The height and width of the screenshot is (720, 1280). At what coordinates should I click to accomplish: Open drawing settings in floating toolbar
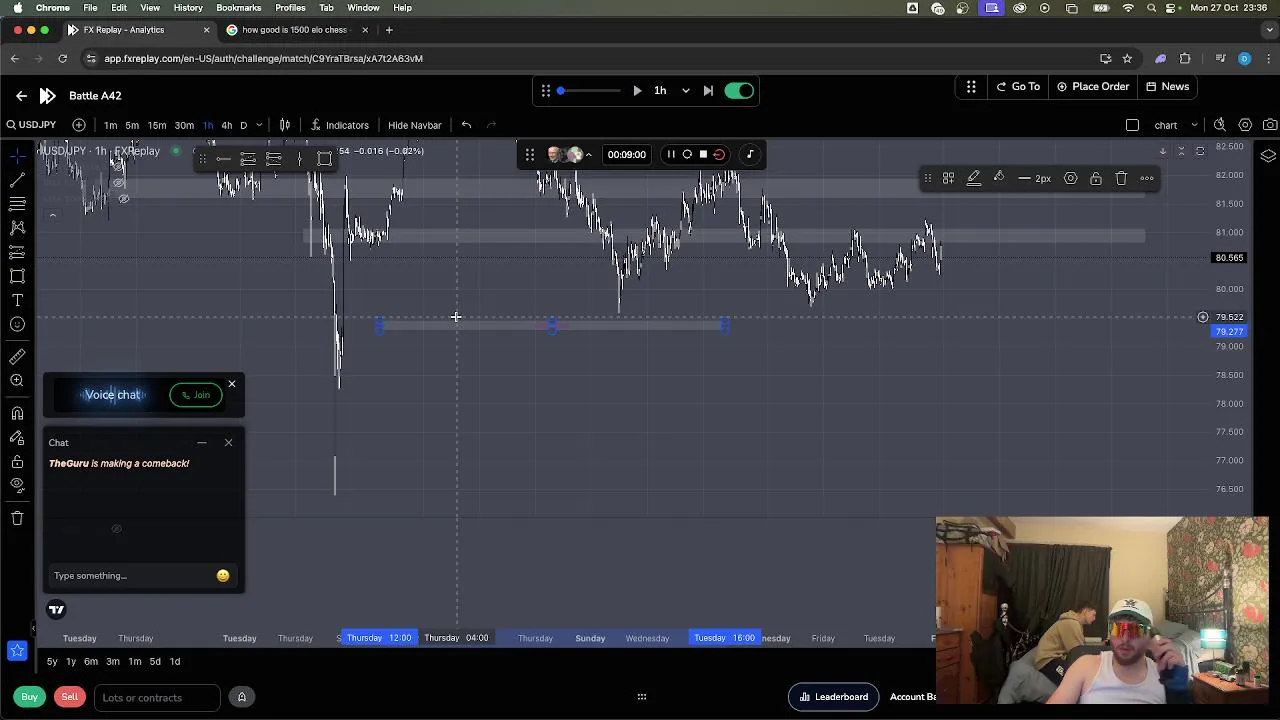(1070, 178)
